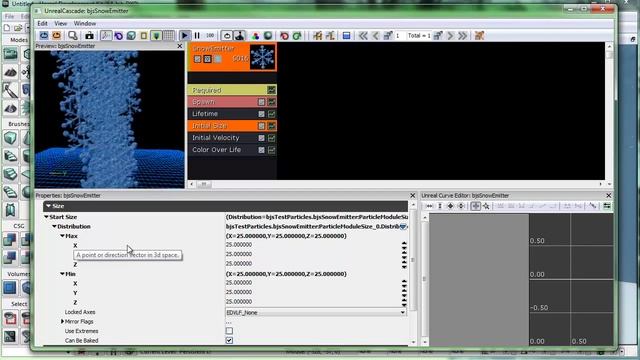The height and width of the screenshot is (360, 640).
Task: Click Fit Vertically icon in Curve Editor
Action: [440, 206]
